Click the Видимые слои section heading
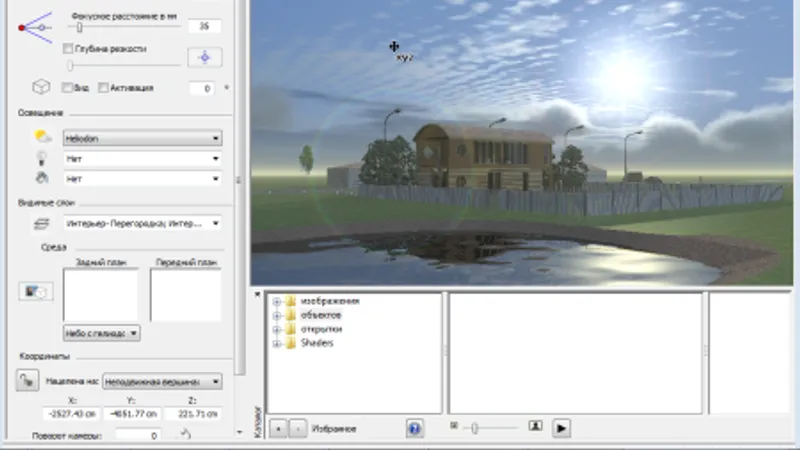The width and height of the screenshot is (800, 450). [46, 203]
